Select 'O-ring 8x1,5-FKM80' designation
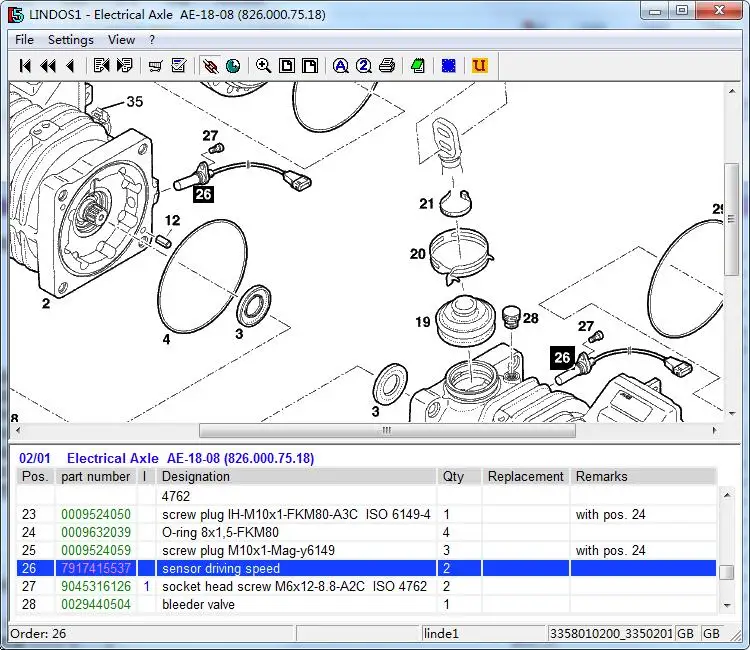The height and width of the screenshot is (650, 750). click(x=220, y=532)
